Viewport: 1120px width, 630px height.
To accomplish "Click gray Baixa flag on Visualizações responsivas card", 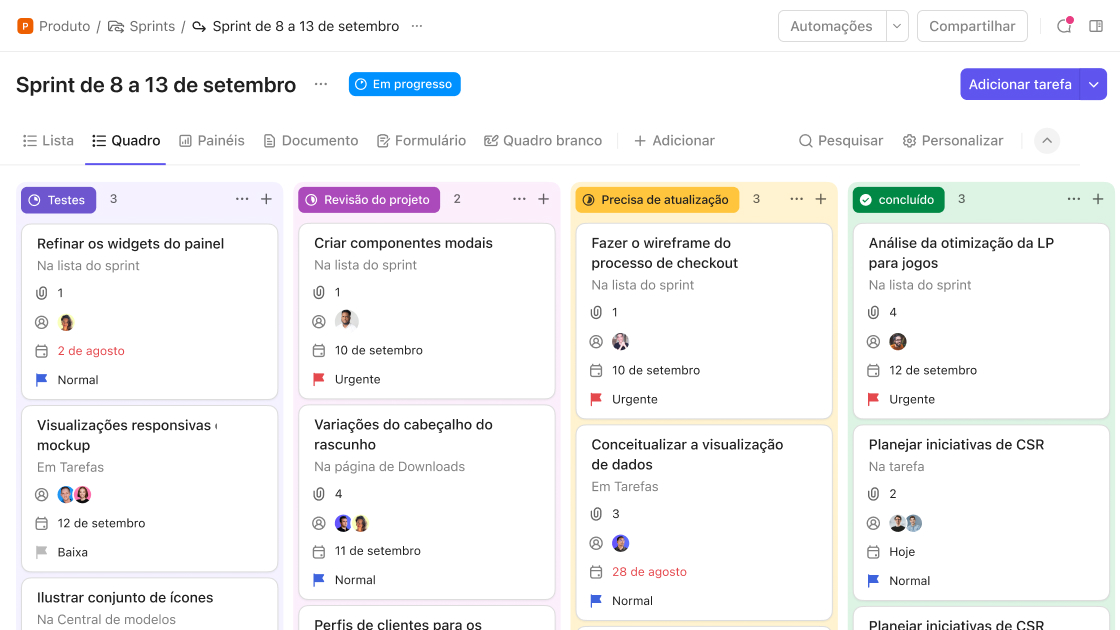I will click(41, 552).
